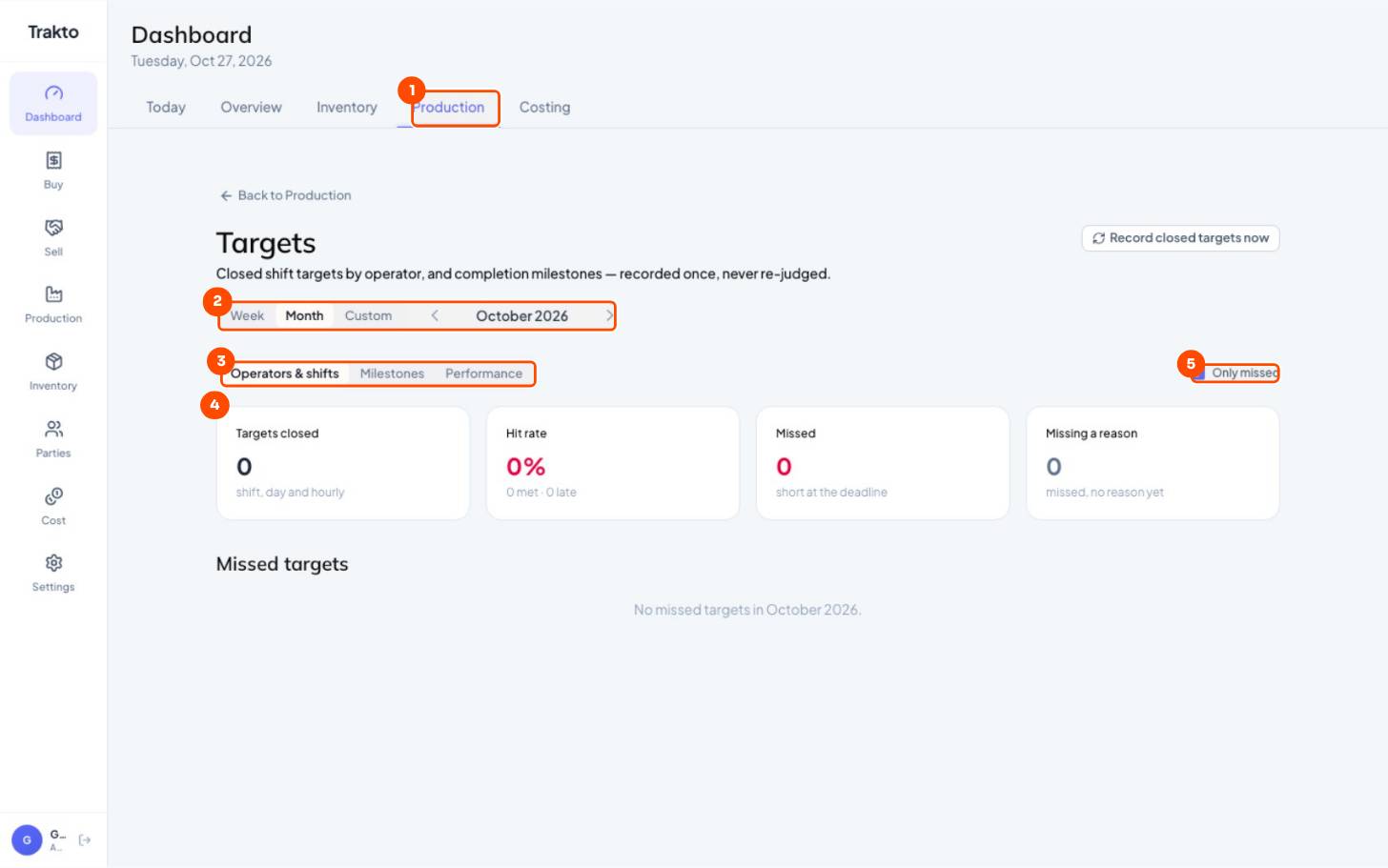Open the Parties sidebar section
The image size is (1388, 868).
[x=53, y=439]
